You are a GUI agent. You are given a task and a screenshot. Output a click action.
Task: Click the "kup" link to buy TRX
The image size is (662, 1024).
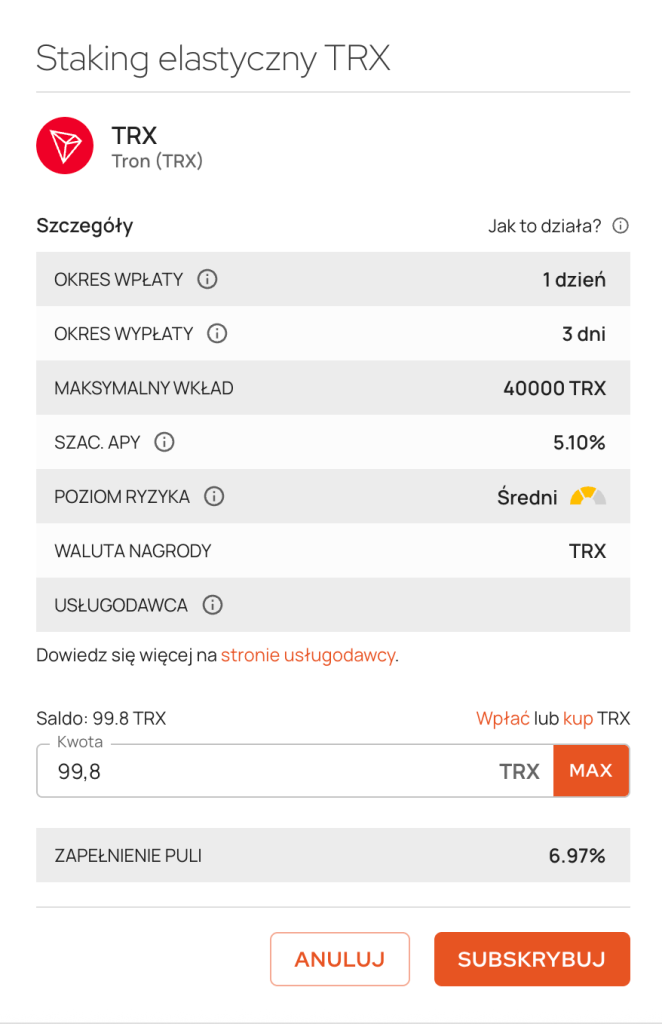pyautogui.click(x=578, y=718)
